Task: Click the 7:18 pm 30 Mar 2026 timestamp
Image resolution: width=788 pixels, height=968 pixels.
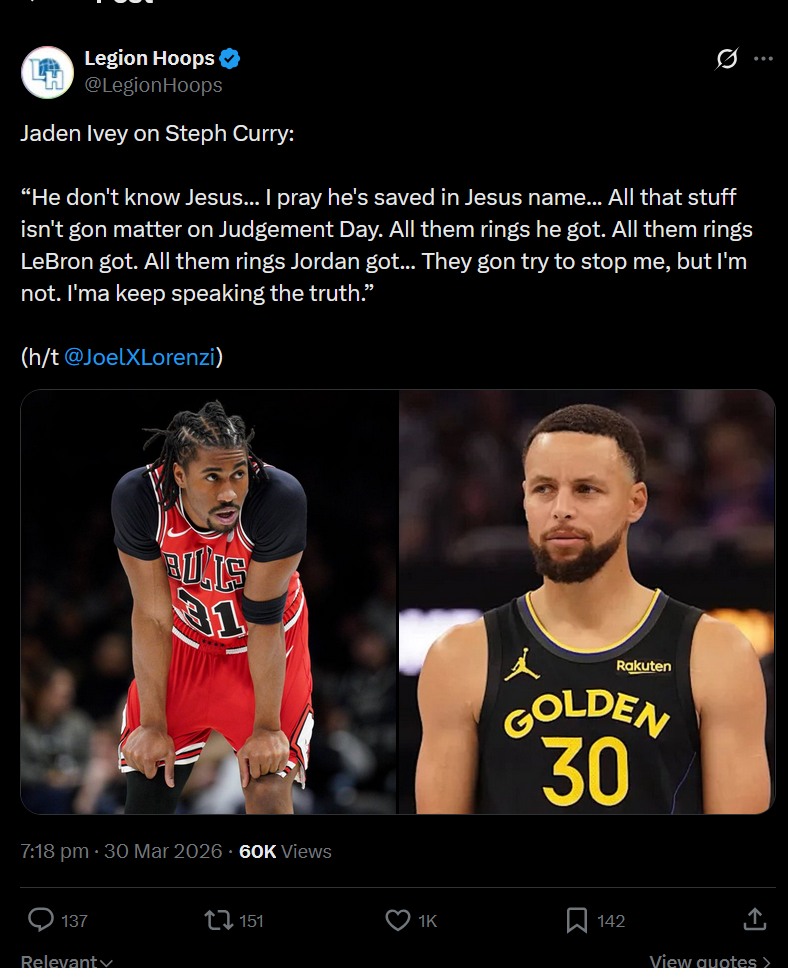Action: (x=121, y=851)
